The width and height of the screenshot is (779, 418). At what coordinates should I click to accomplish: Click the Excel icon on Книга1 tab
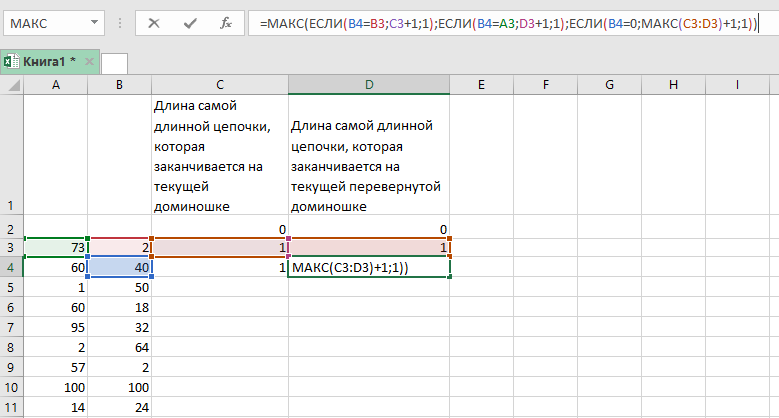tap(9, 62)
